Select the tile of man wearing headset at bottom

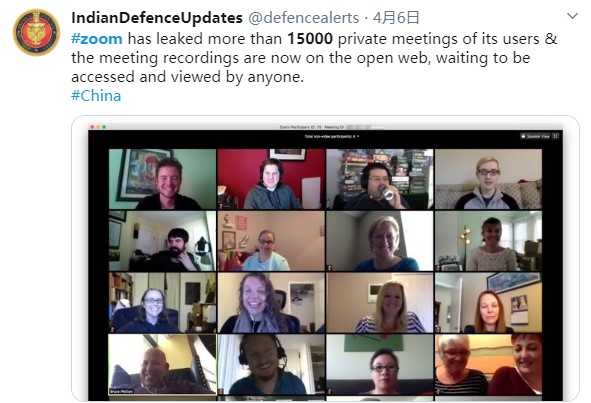271,365
